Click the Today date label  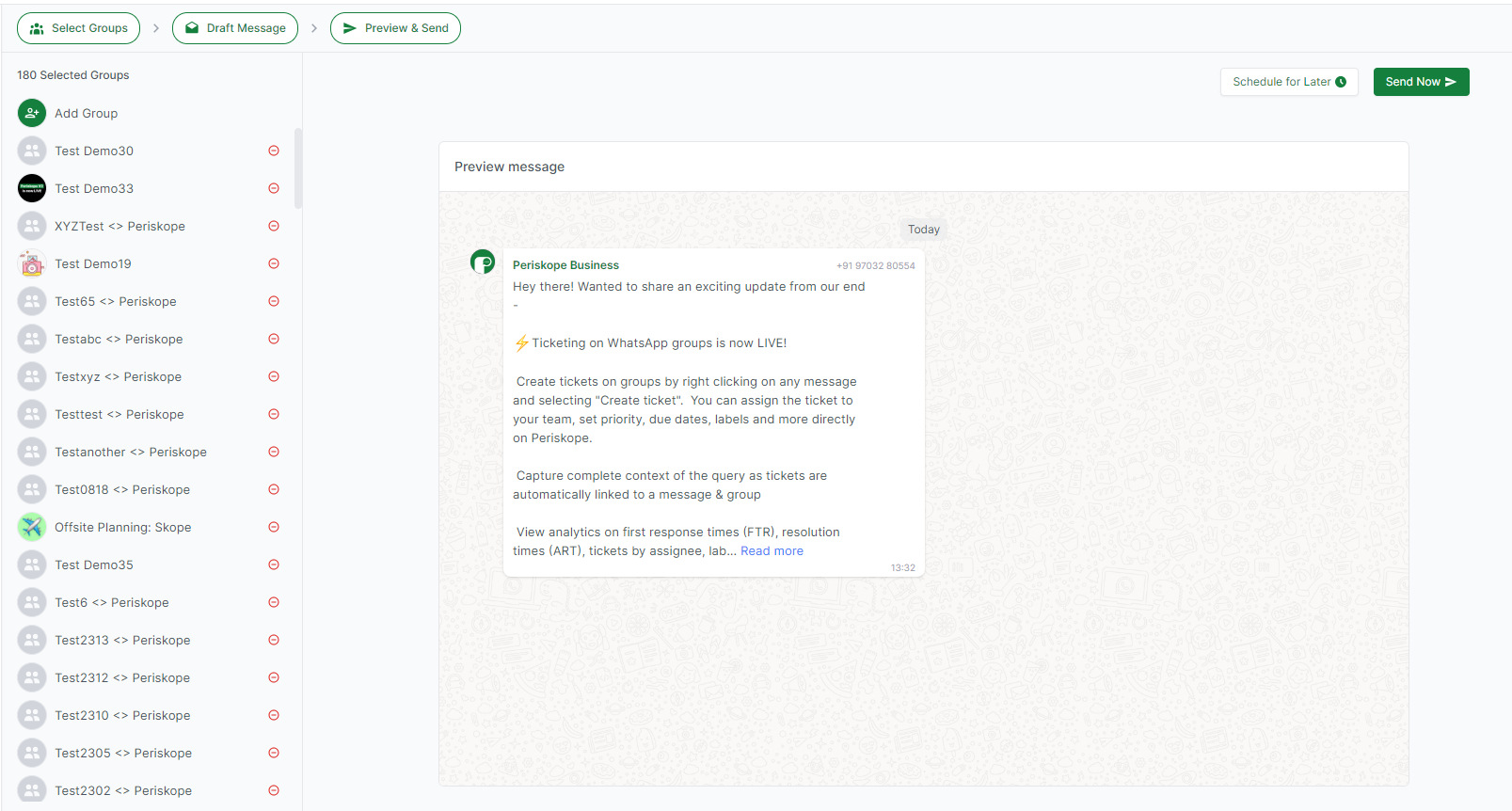pos(924,230)
